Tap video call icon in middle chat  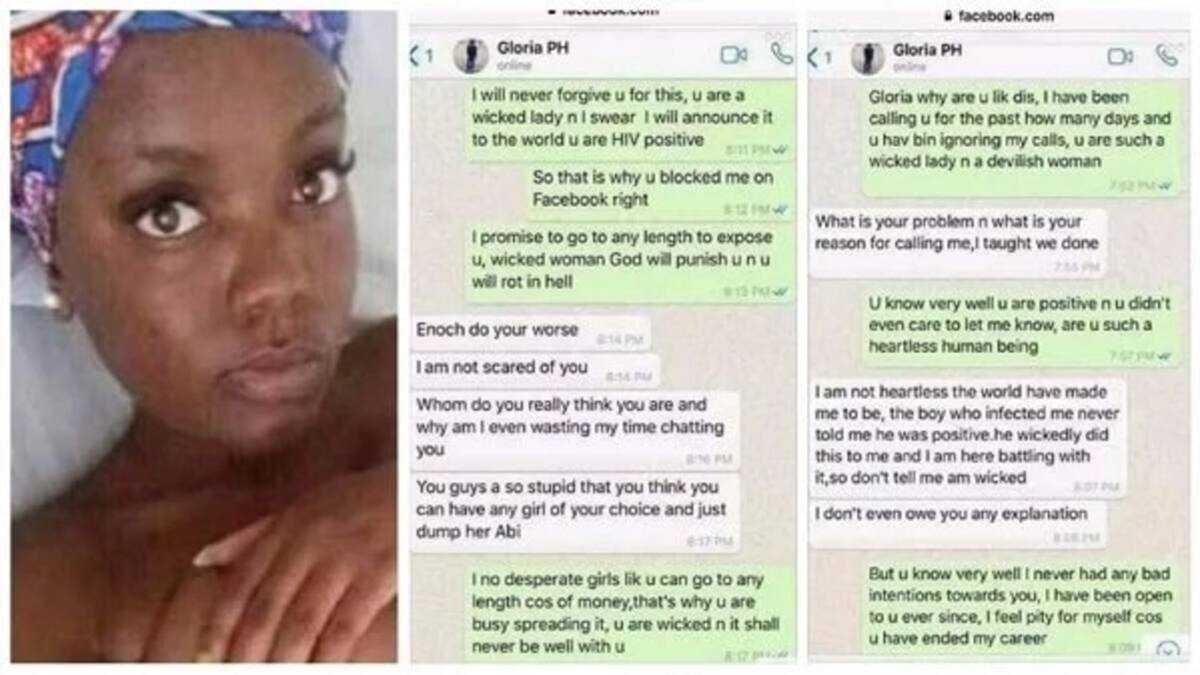[x=734, y=55]
